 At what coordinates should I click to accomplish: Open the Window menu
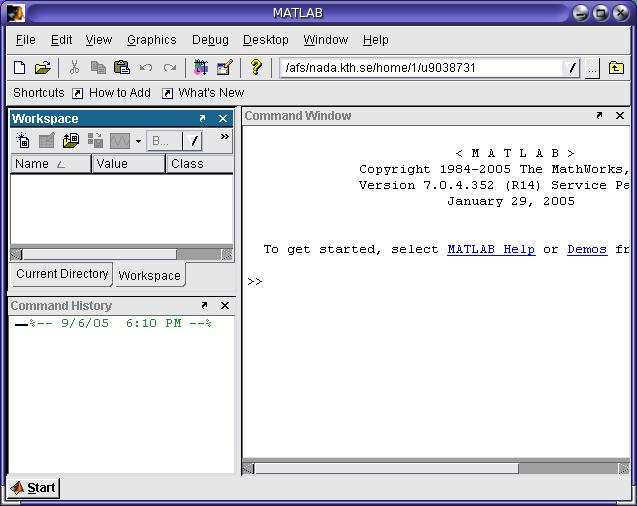point(325,40)
